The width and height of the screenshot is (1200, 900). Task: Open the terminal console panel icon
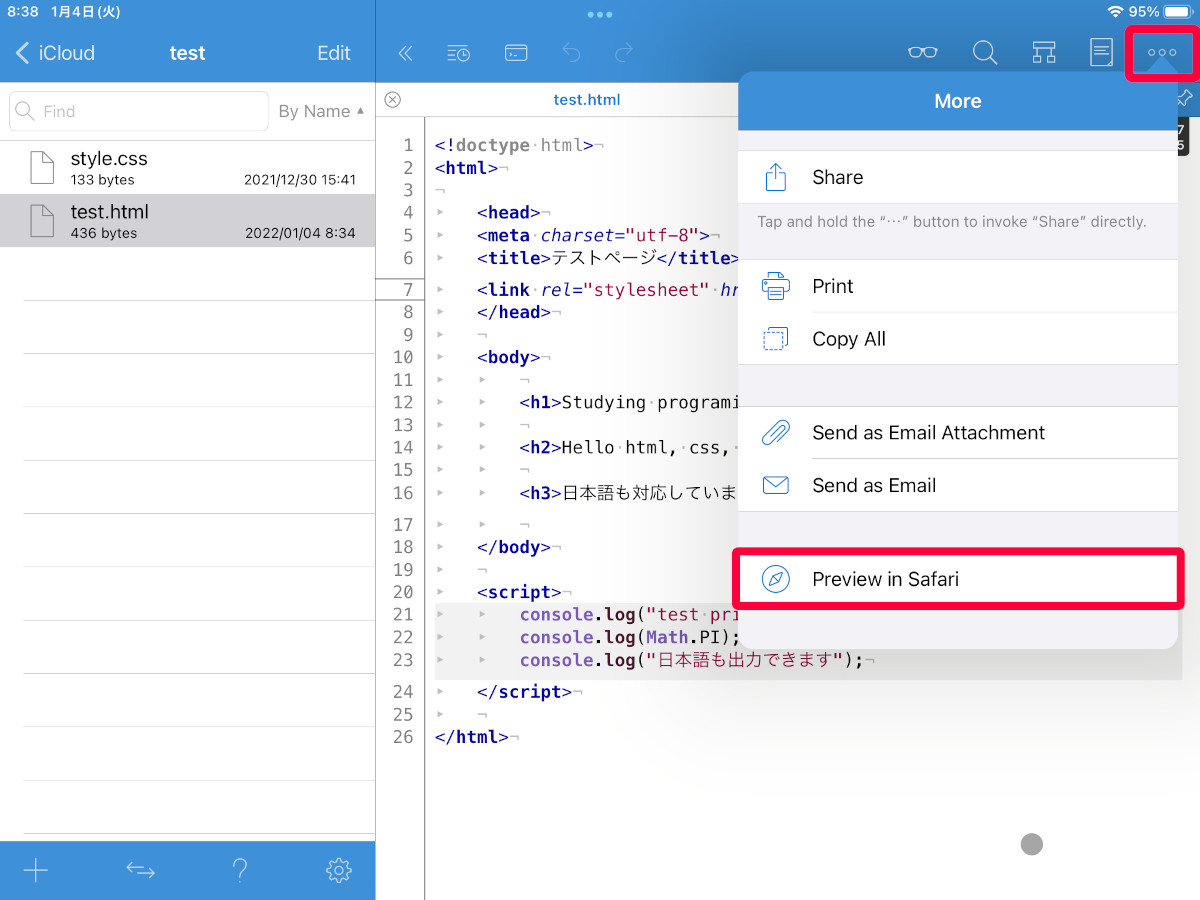pyautogui.click(x=515, y=53)
